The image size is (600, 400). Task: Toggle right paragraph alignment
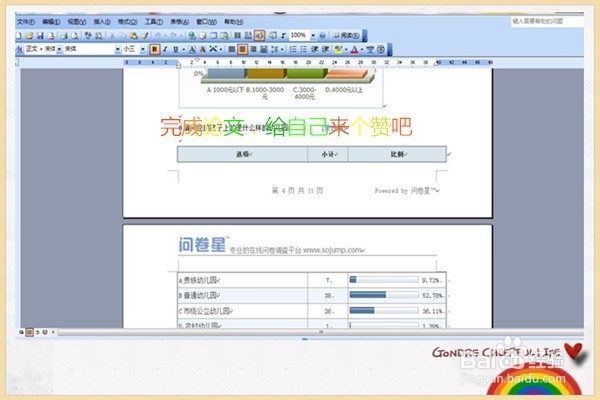[253, 49]
